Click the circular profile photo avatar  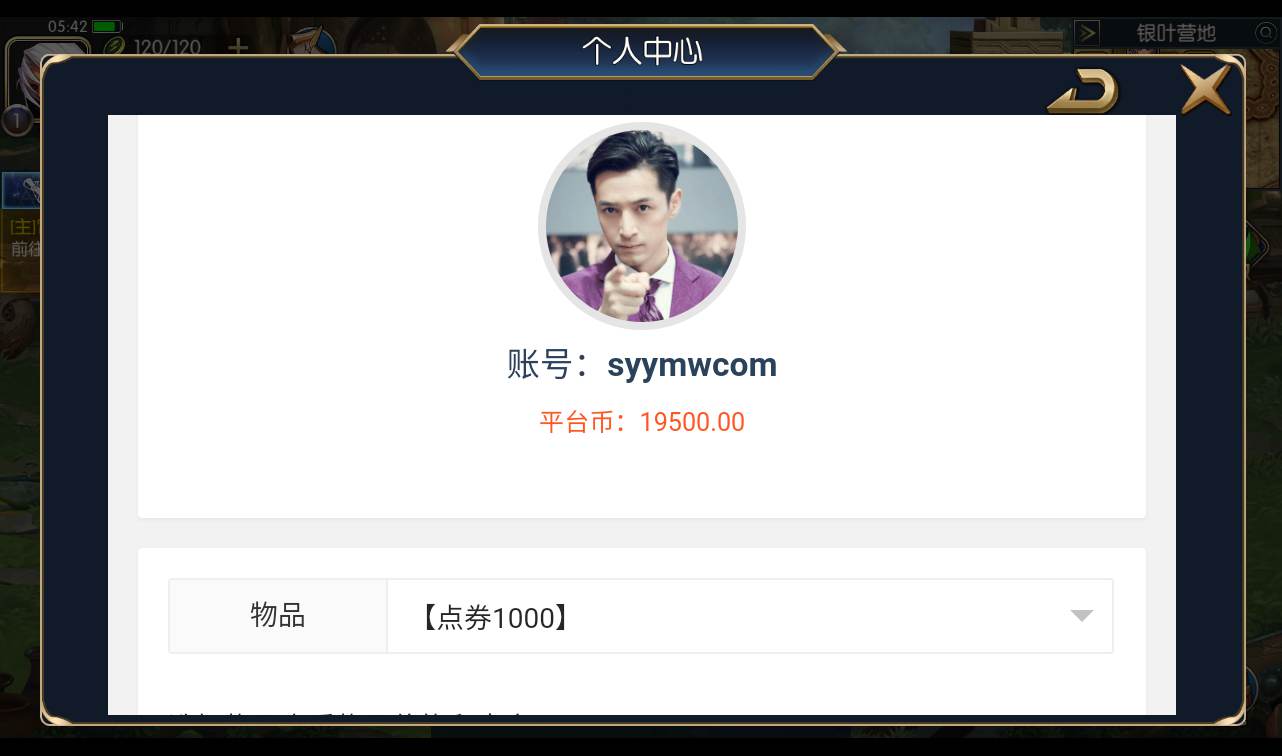642,226
